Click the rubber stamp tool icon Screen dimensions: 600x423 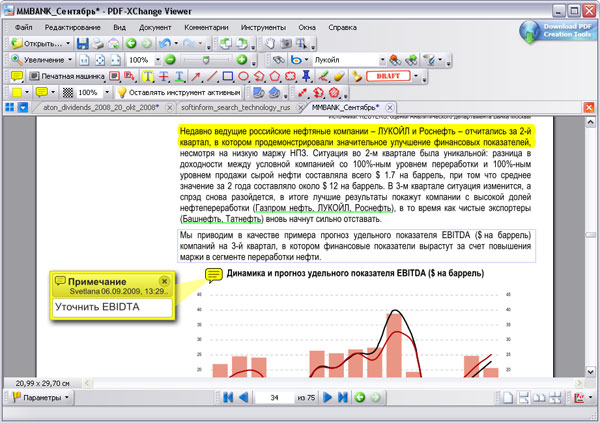click(357, 76)
